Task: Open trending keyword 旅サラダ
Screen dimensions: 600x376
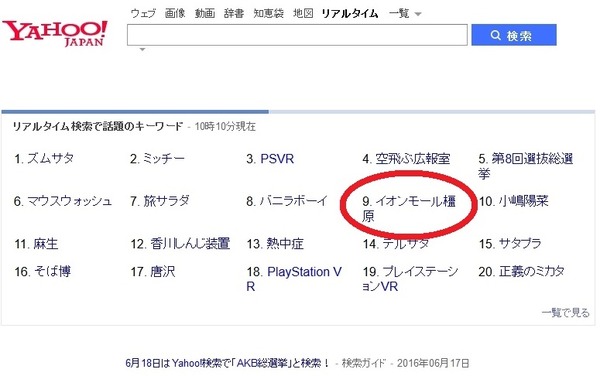Action: pyautogui.click(x=166, y=201)
